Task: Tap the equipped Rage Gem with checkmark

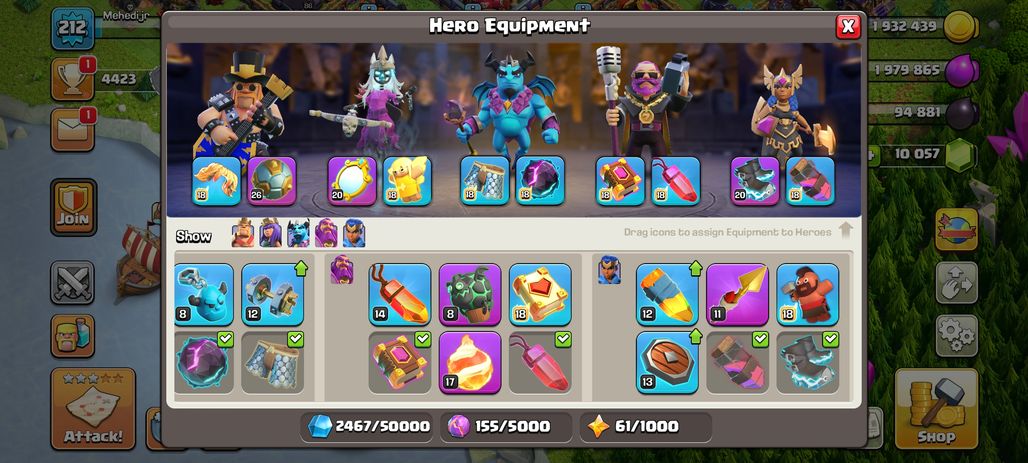Action: pyautogui.click(x=540, y=363)
